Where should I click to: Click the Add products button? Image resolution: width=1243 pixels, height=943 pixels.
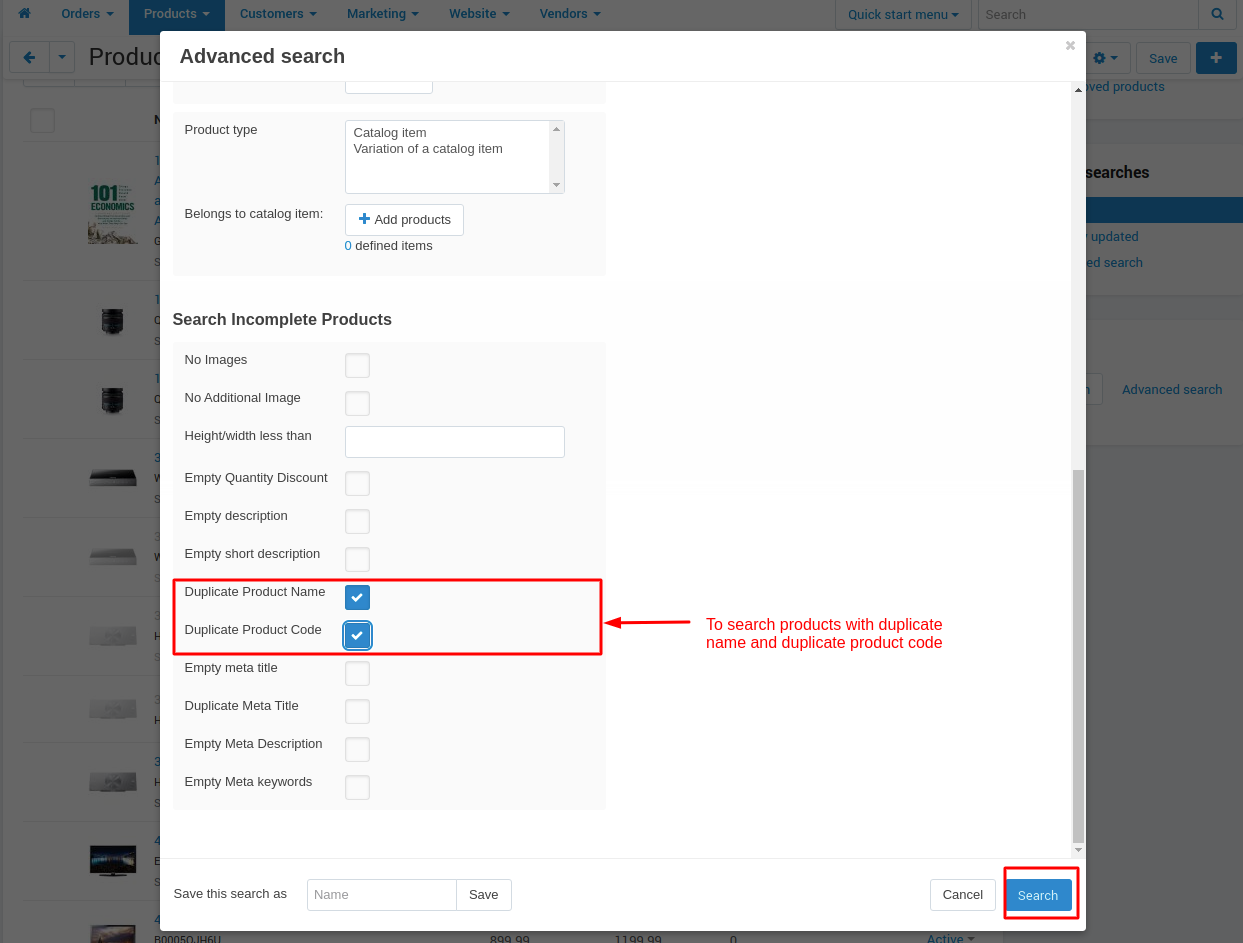click(404, 220)
